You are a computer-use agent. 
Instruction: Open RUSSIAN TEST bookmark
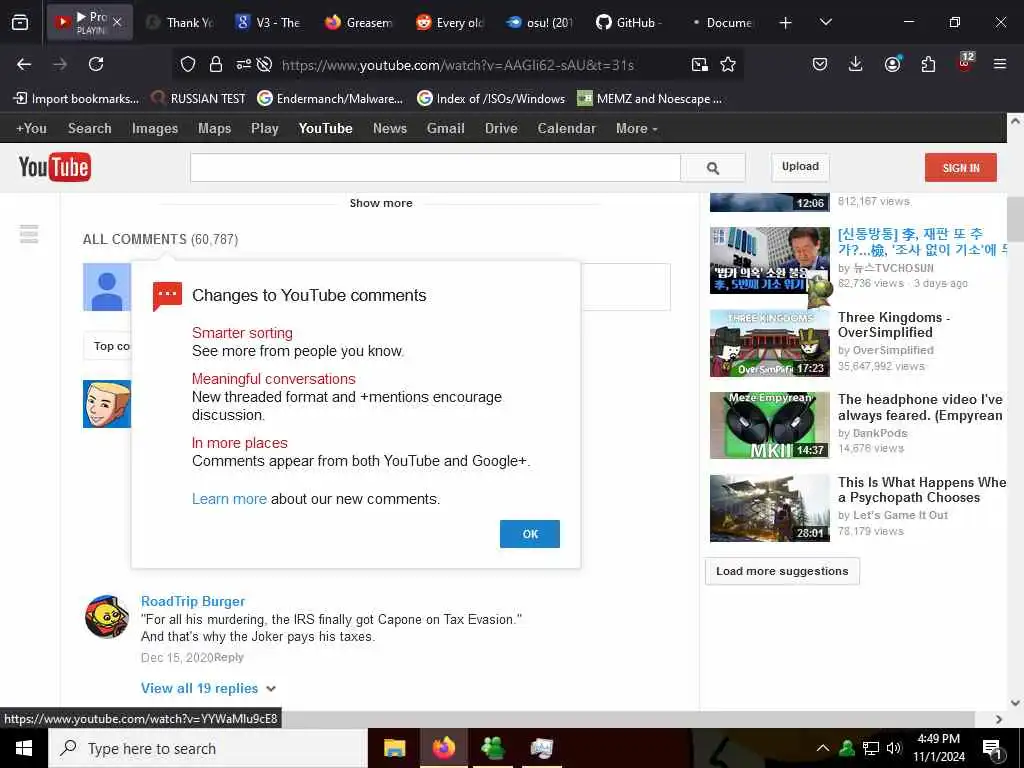199,99
